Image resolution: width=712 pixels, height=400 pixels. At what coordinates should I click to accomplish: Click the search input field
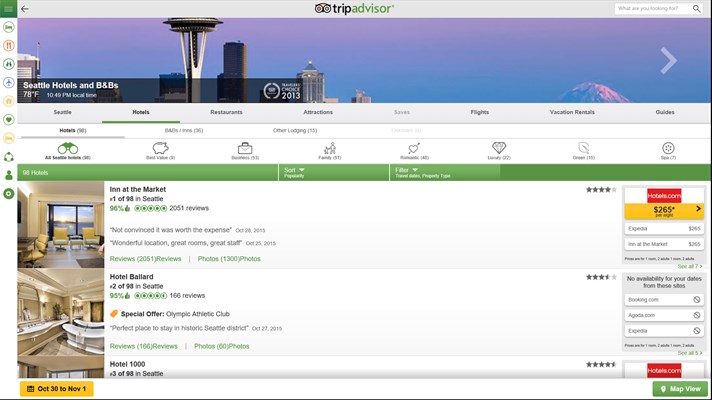coord(653,9)
